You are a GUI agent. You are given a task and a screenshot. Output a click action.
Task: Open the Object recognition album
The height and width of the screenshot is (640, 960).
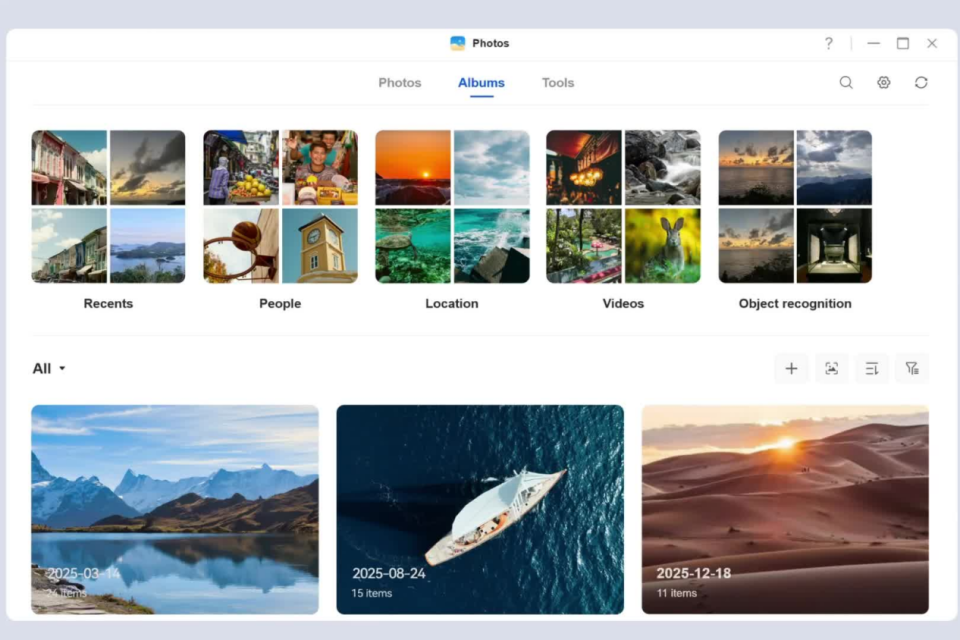click(x=795, y=206)
